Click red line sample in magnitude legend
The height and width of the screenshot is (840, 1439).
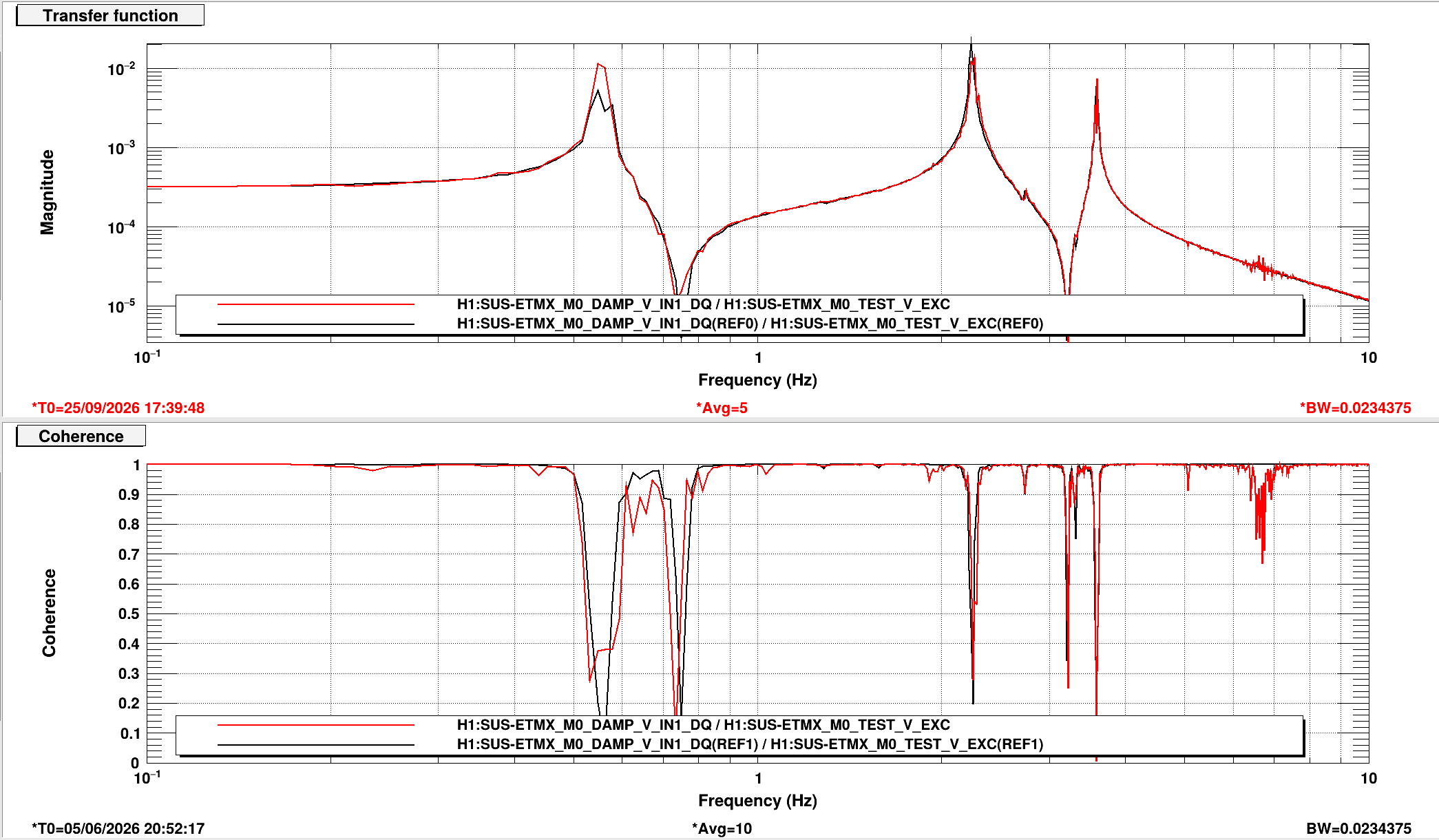[x=316, y=304]
